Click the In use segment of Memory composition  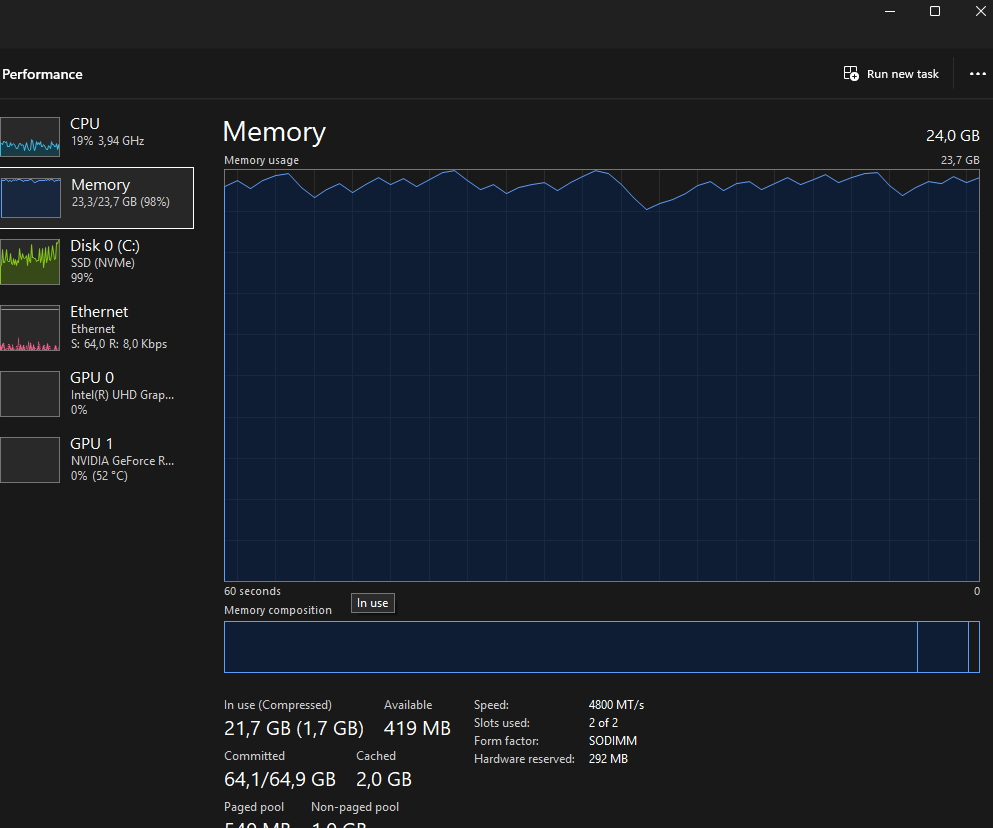[x=570, y=647]
